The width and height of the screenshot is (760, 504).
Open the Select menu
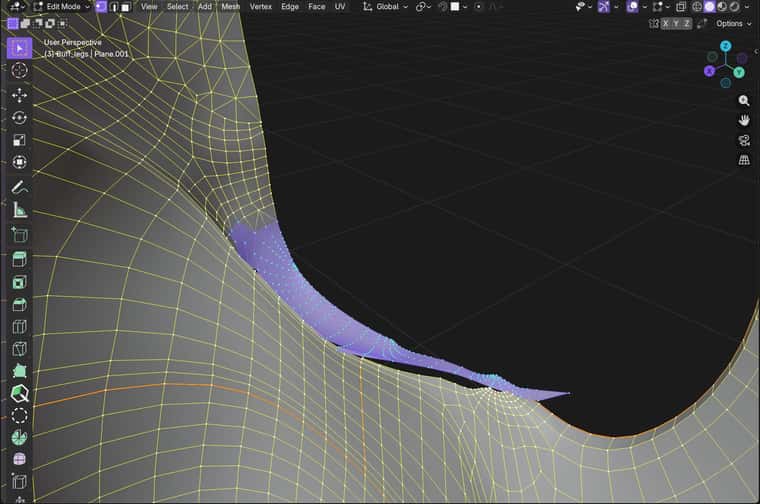pyautogui.click(x=177, y=6)
